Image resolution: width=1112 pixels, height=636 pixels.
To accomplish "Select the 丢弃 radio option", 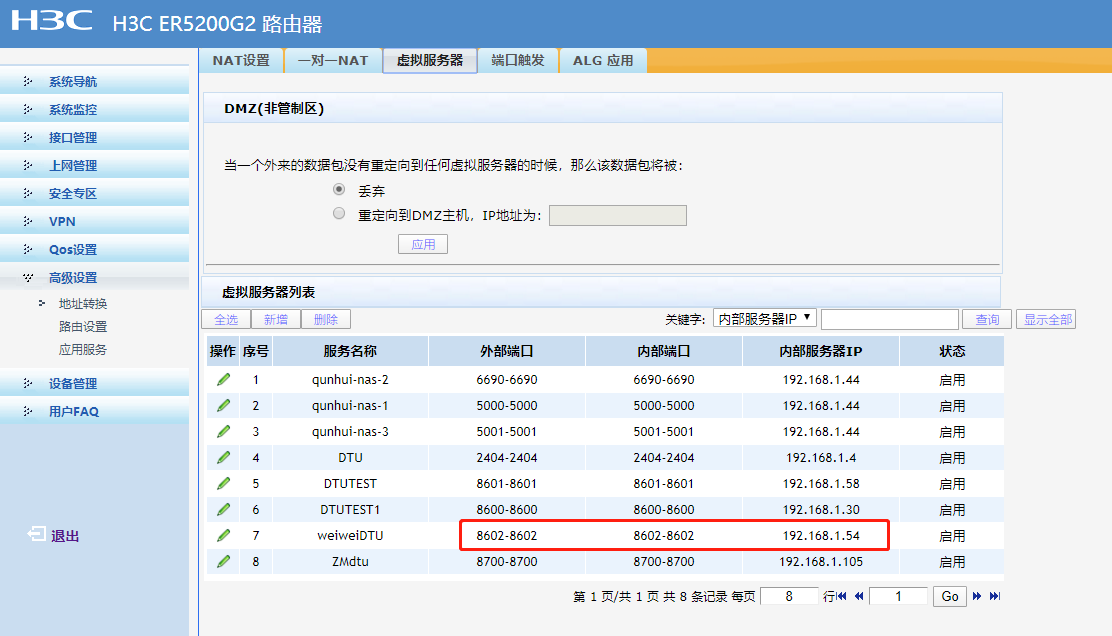I will point(339,189).
